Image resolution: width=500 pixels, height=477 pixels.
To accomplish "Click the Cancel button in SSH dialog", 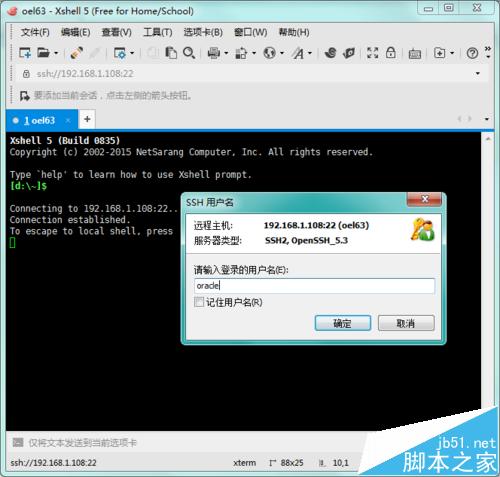I will pyautogui.click(x=406, y=323).
